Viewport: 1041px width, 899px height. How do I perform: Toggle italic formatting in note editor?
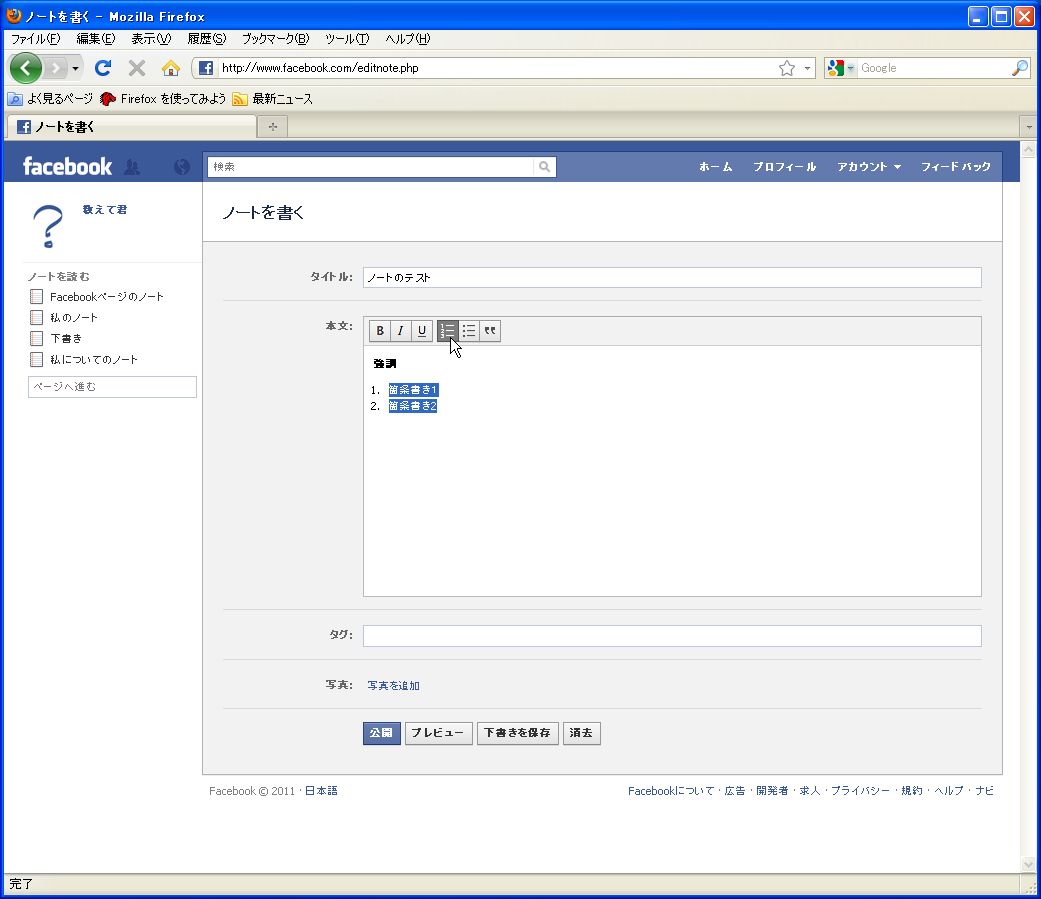pos(400,331)
